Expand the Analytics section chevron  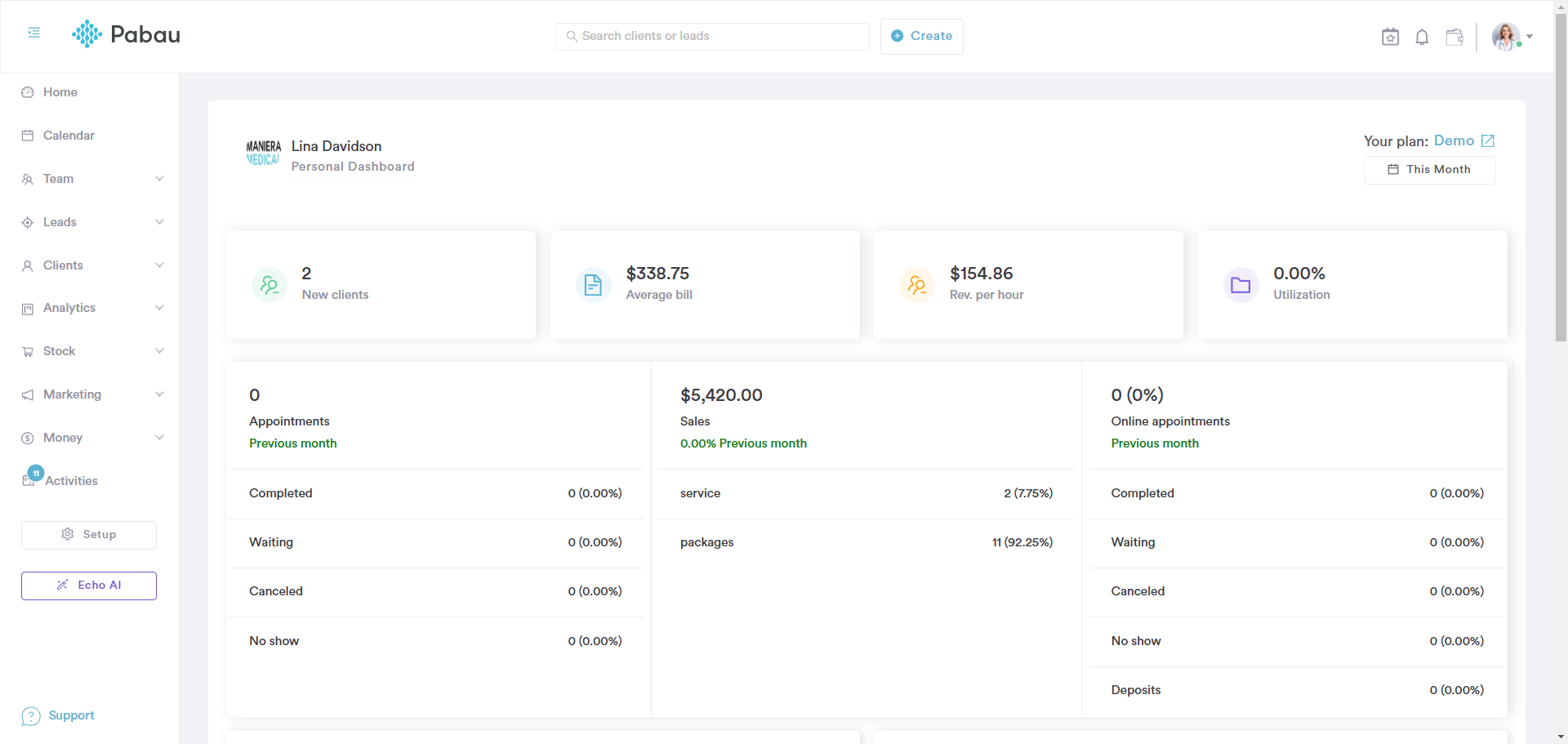click(x=159, y=308)
